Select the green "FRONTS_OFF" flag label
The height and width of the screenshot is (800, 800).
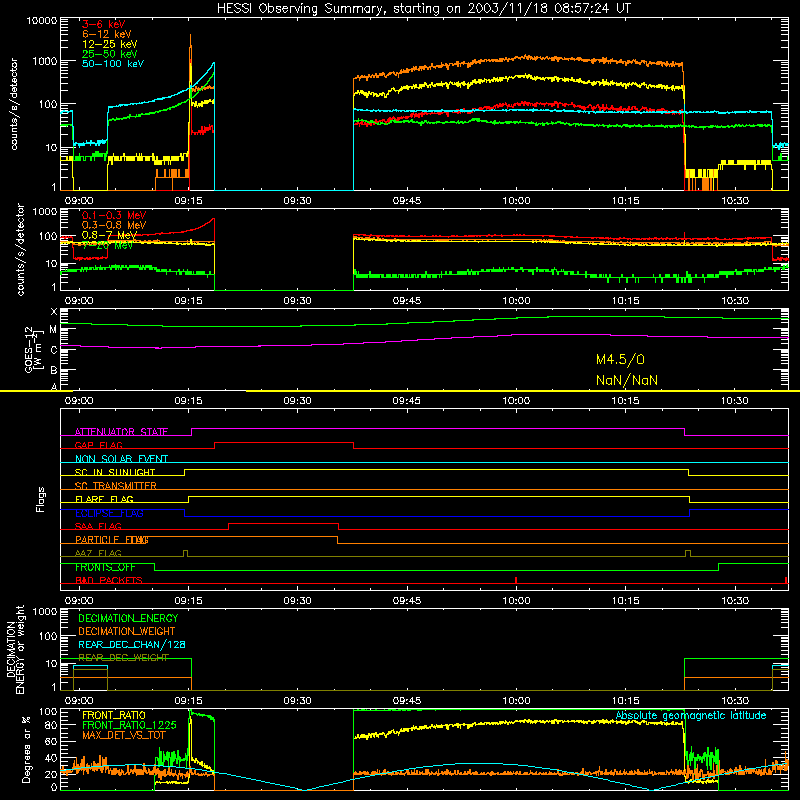click(x=105, y=567)
